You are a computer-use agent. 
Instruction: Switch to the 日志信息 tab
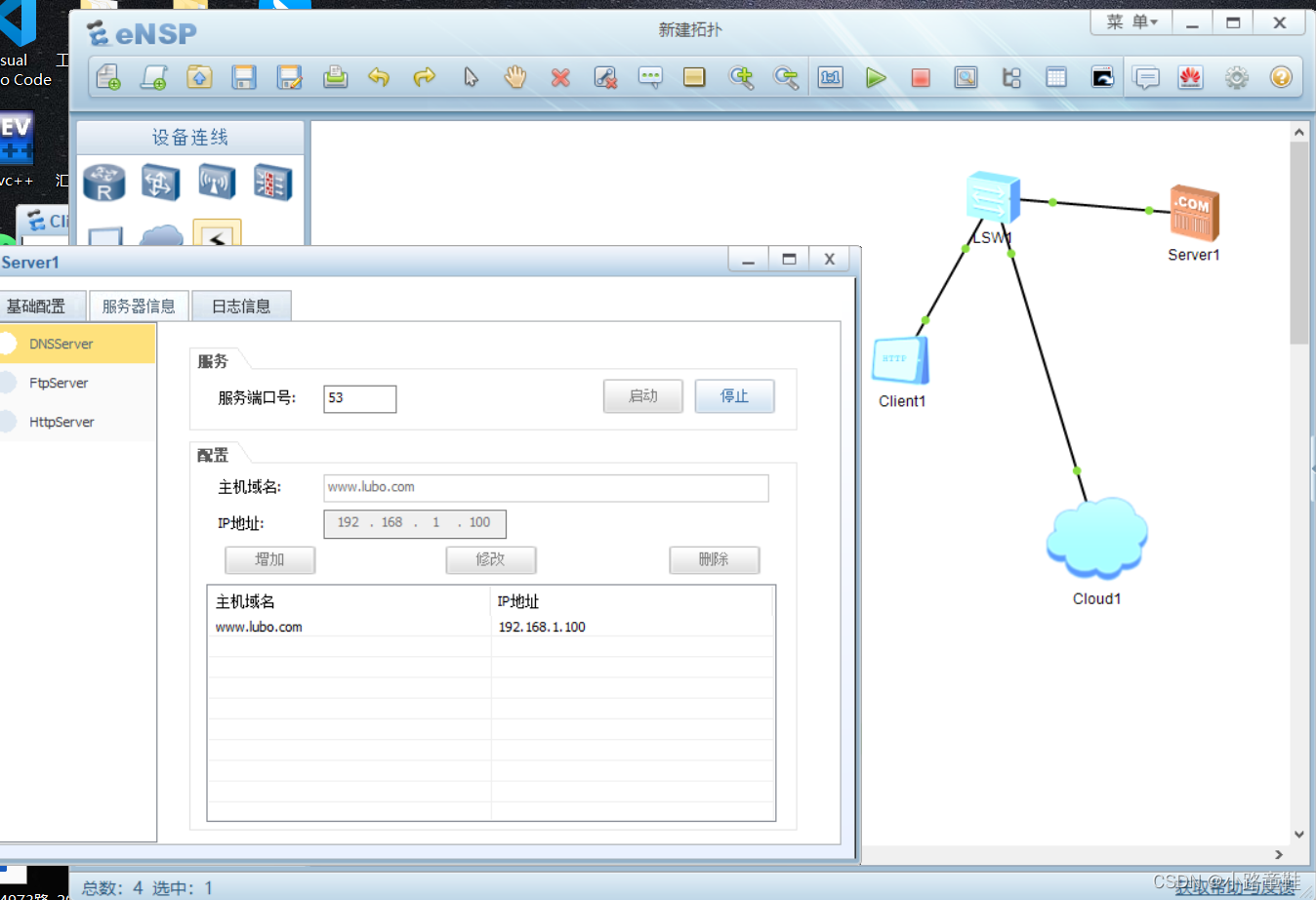pos(241,307)
